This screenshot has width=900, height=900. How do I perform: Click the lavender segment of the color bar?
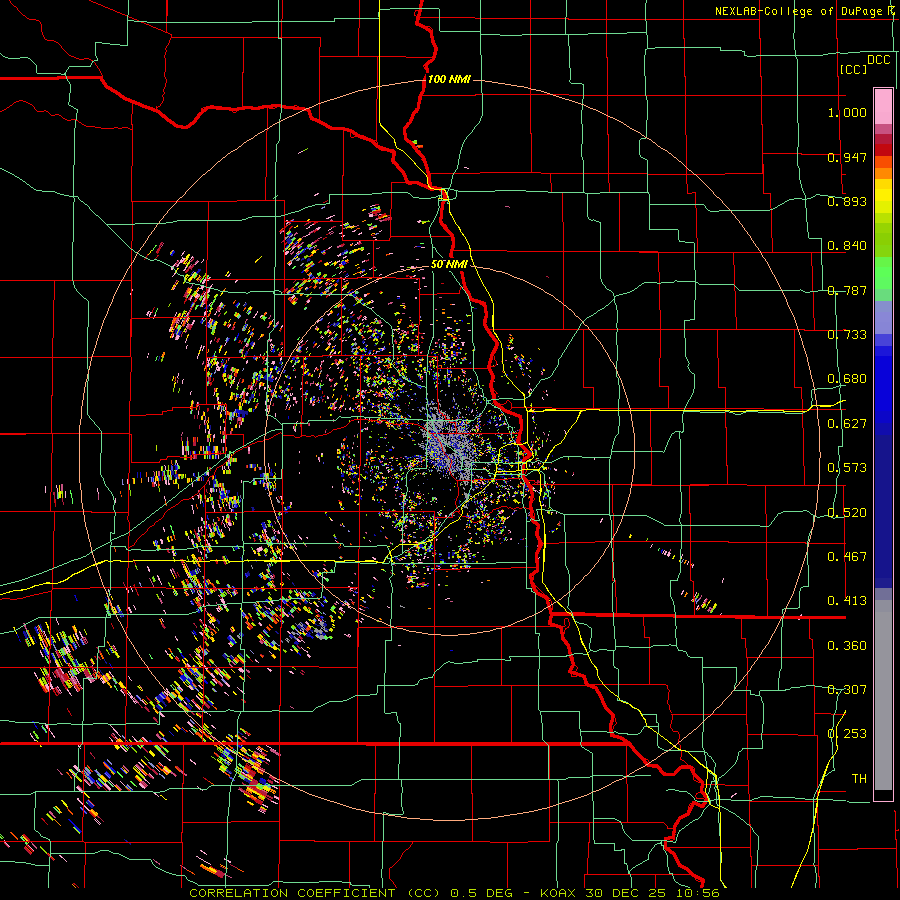(x=883, y=318)
